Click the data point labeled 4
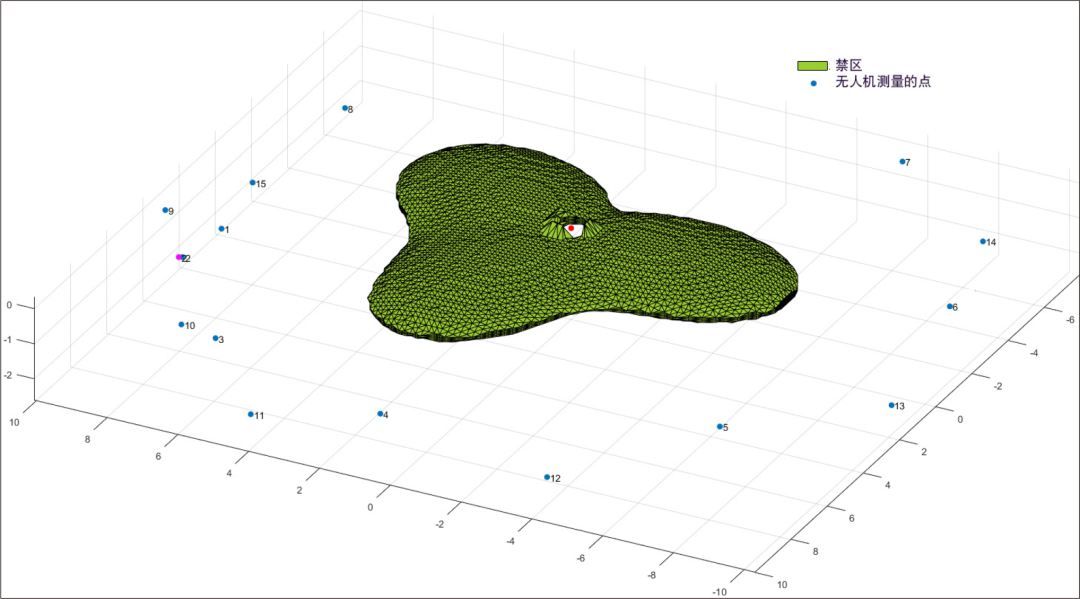This screenshot has height=599, width=1080. 380,414
